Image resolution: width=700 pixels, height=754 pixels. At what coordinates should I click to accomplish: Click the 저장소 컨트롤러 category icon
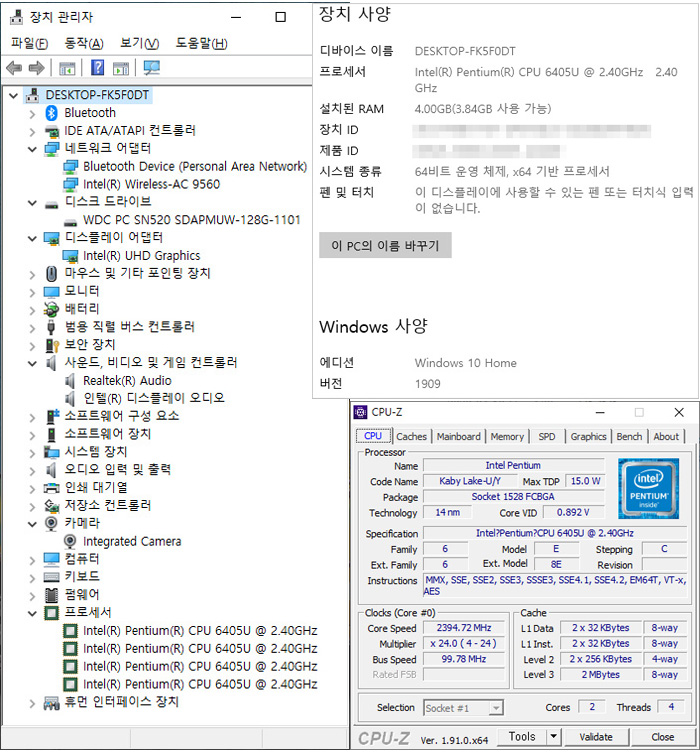[x=51, y=506]
